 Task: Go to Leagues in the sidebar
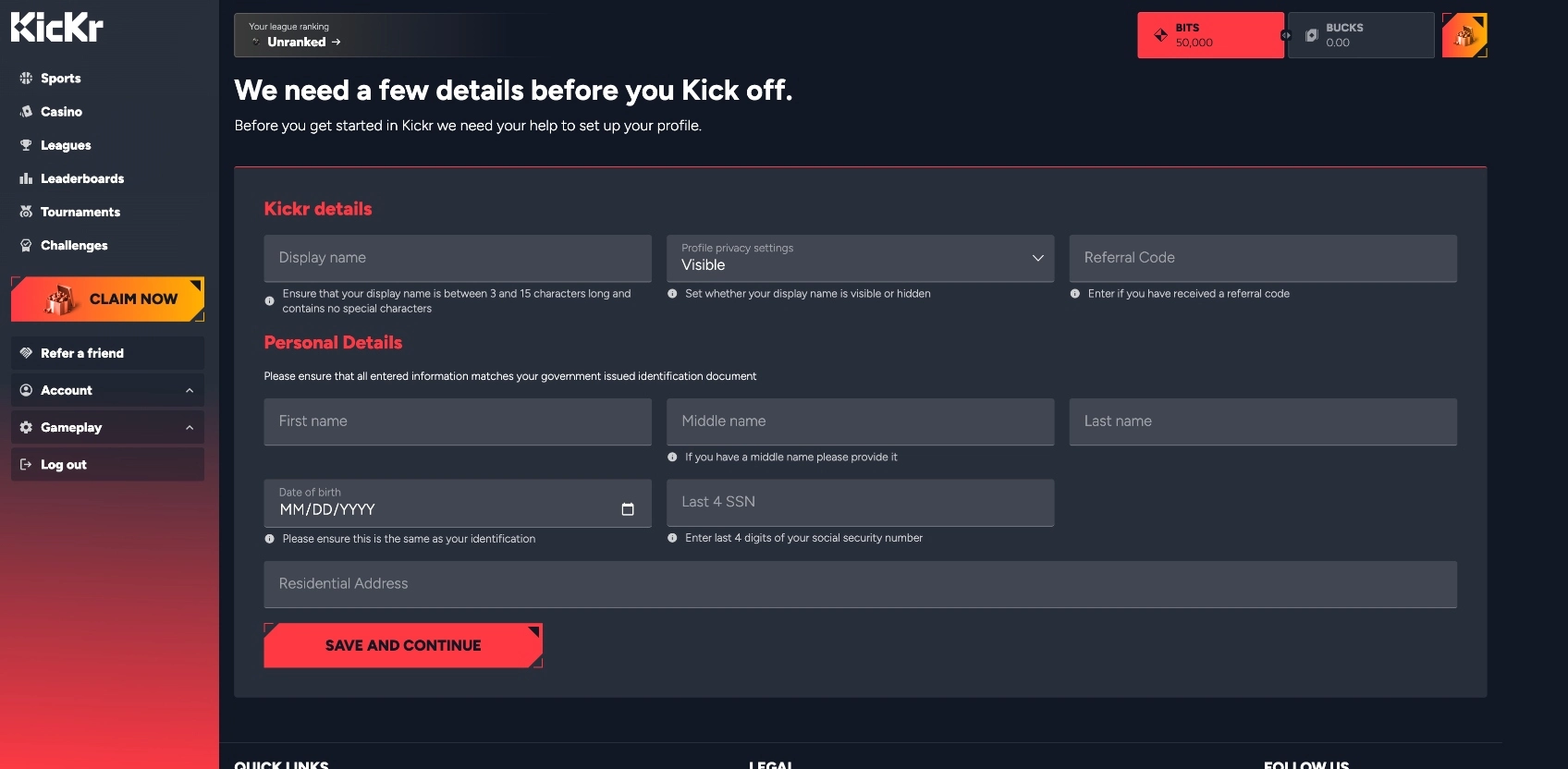tap(66, 145)
